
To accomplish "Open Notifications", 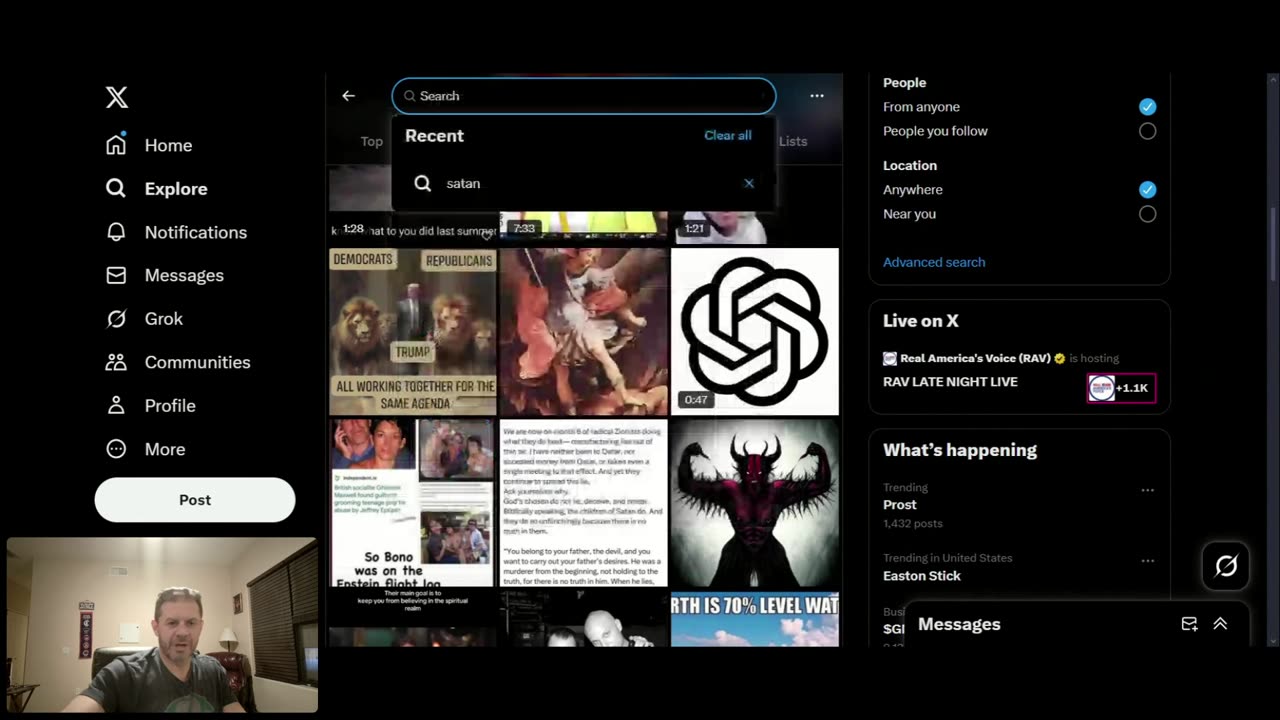I will [x=176, y=232].
